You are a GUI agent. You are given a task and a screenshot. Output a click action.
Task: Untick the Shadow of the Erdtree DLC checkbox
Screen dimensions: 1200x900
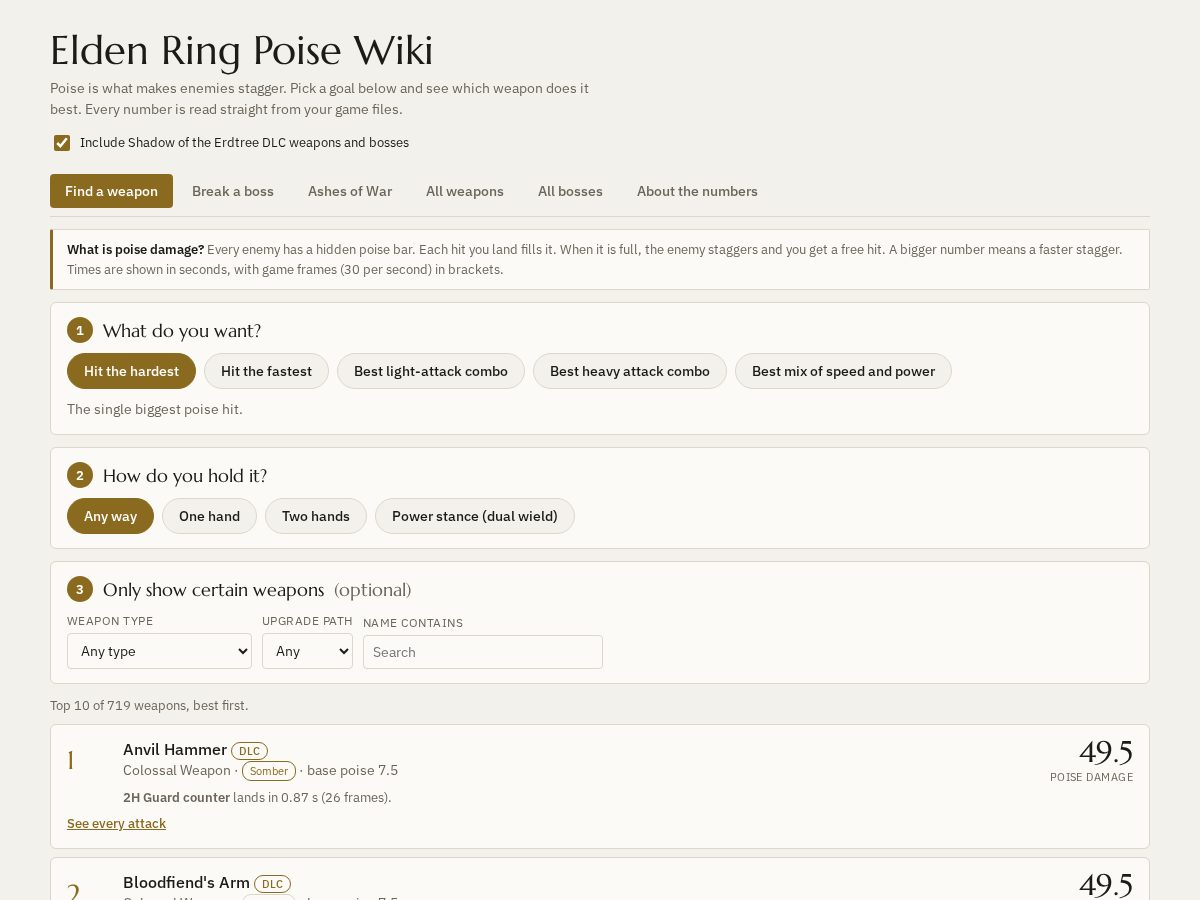62,143
